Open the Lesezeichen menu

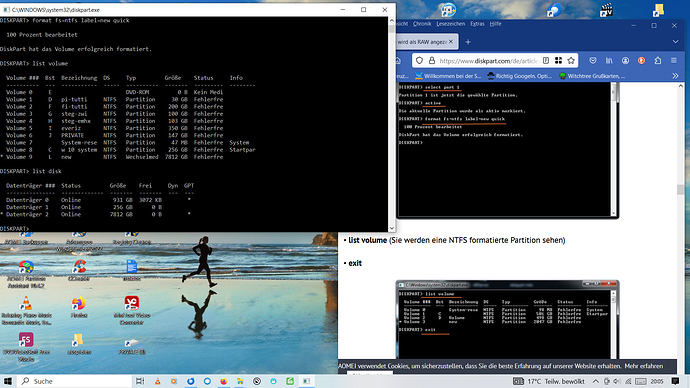point(451,24)
